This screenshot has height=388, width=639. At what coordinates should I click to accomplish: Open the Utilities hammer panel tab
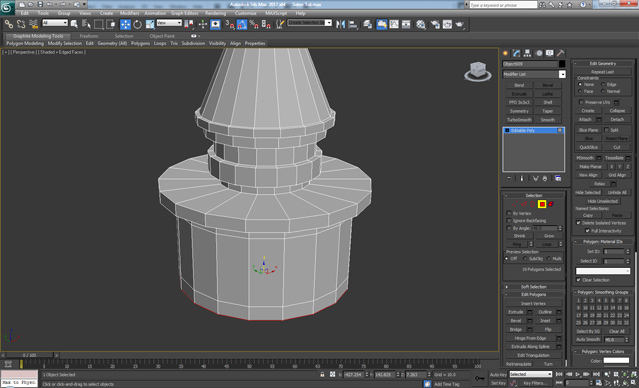click(561, 53)
